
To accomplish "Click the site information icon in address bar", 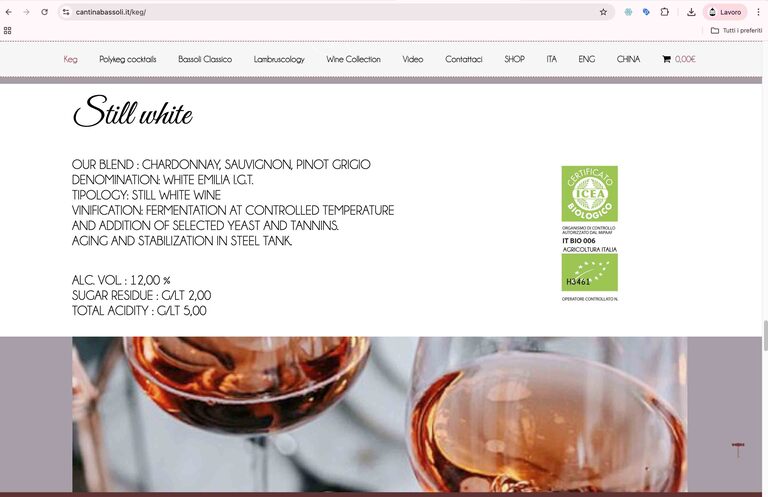I will [x=66, y=12].
